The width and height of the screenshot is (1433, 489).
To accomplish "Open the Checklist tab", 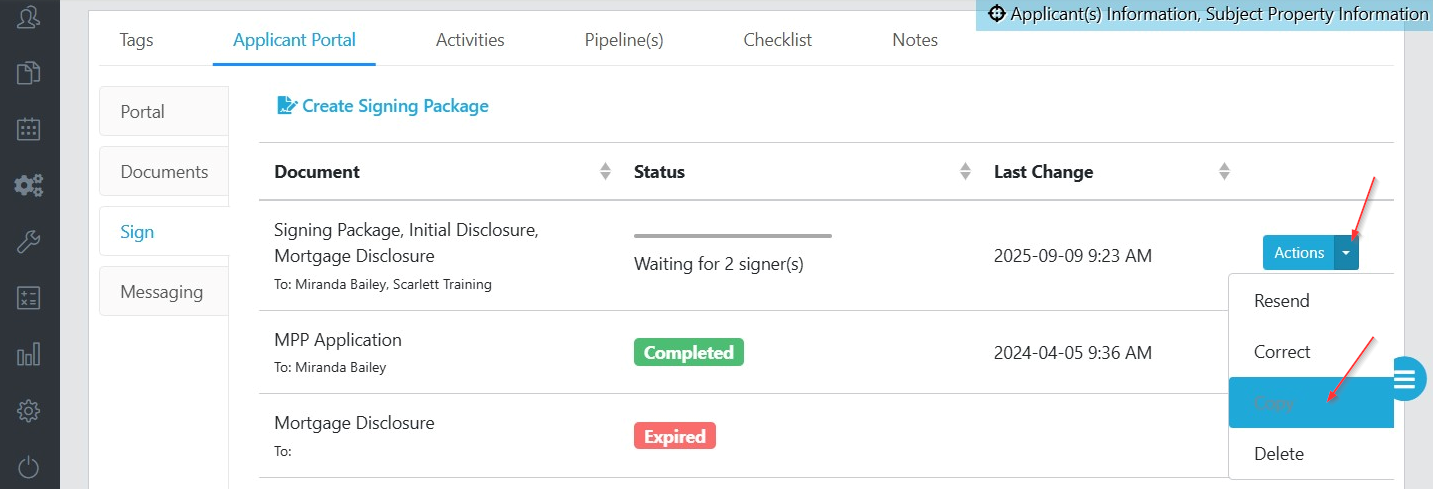I will [777, 40].
